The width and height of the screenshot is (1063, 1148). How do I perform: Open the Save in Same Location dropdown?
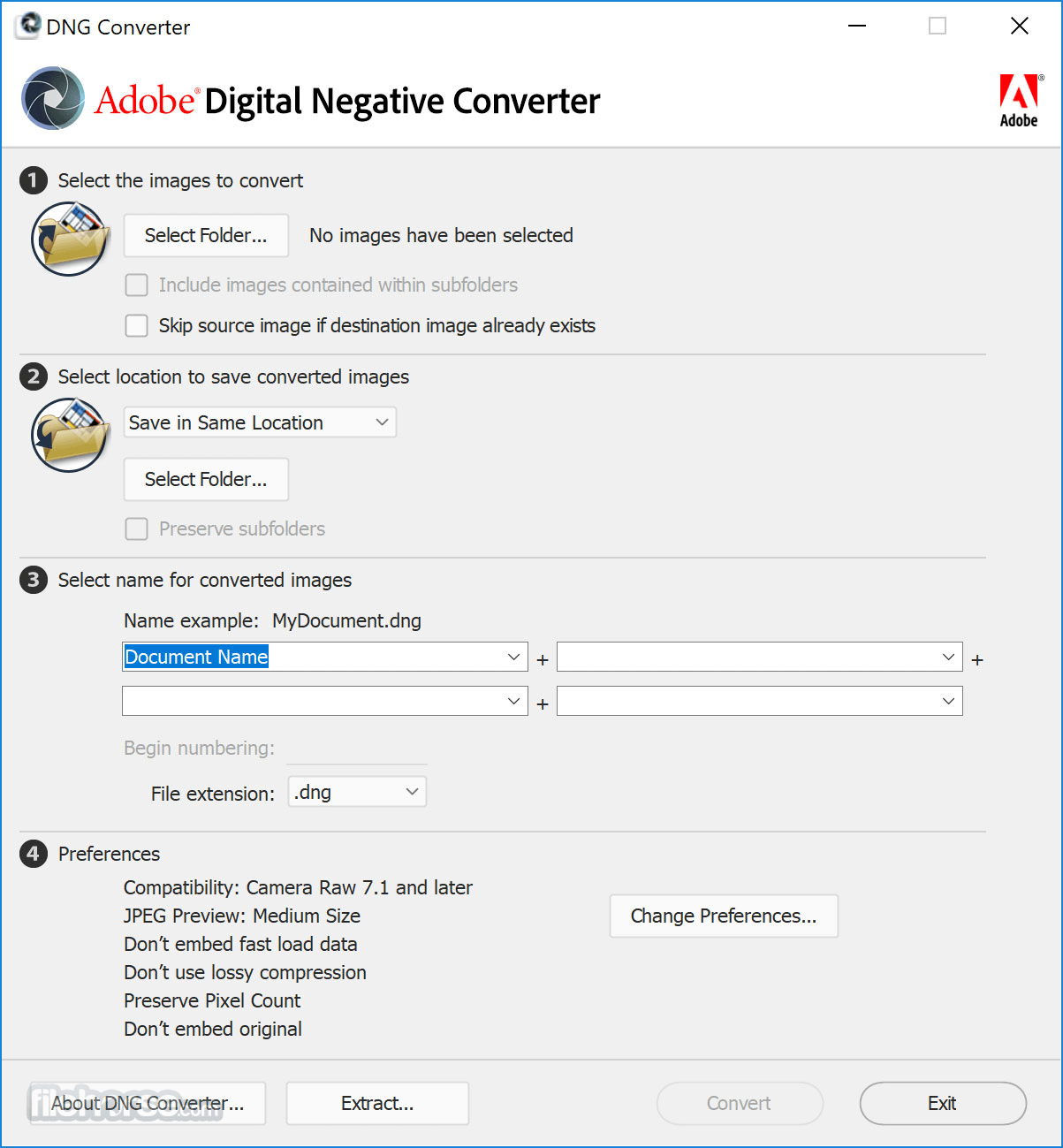[x=260, y=422]
